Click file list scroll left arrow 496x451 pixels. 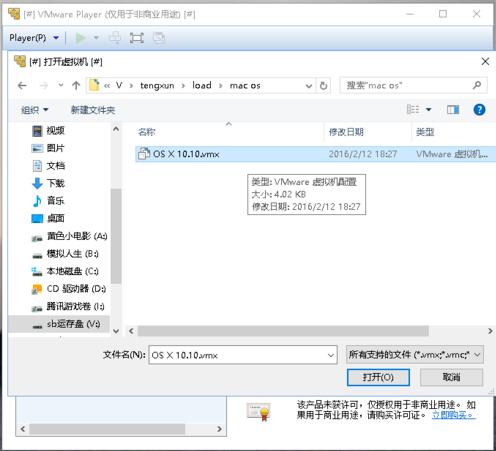point(131,331)
